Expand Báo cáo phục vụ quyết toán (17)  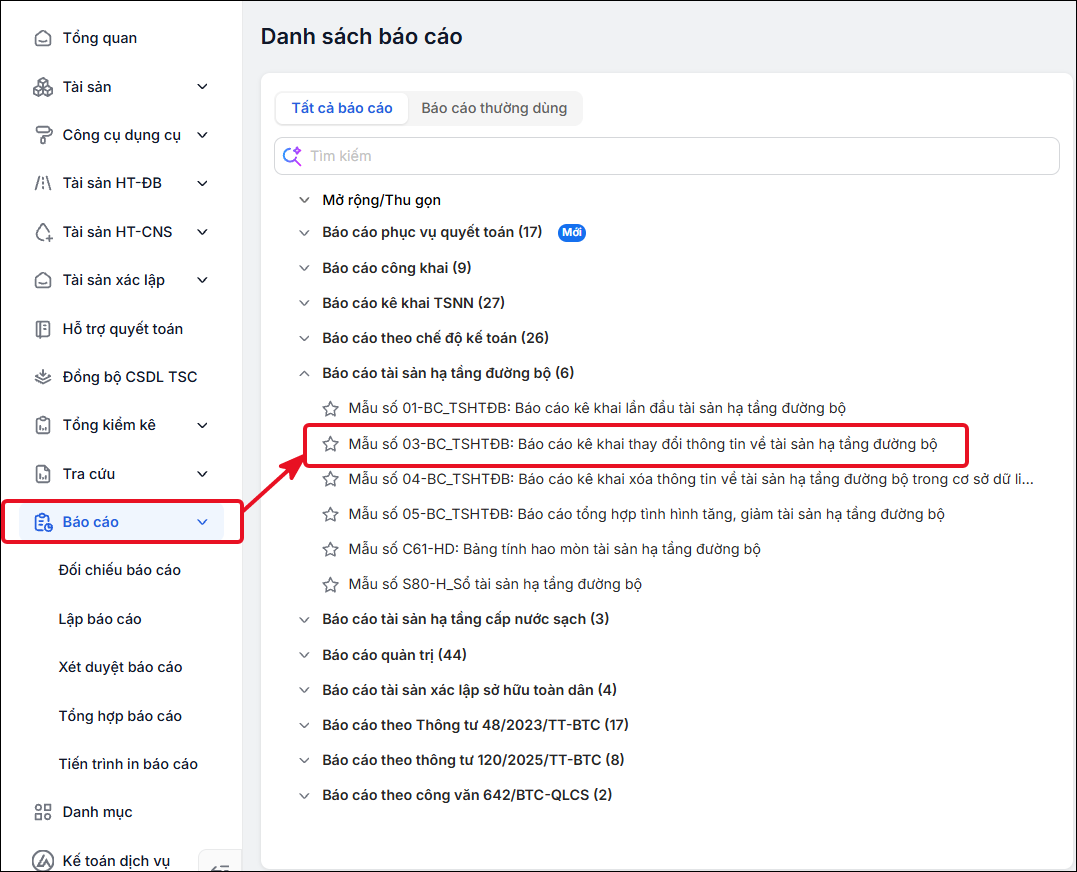pos(304,233)
